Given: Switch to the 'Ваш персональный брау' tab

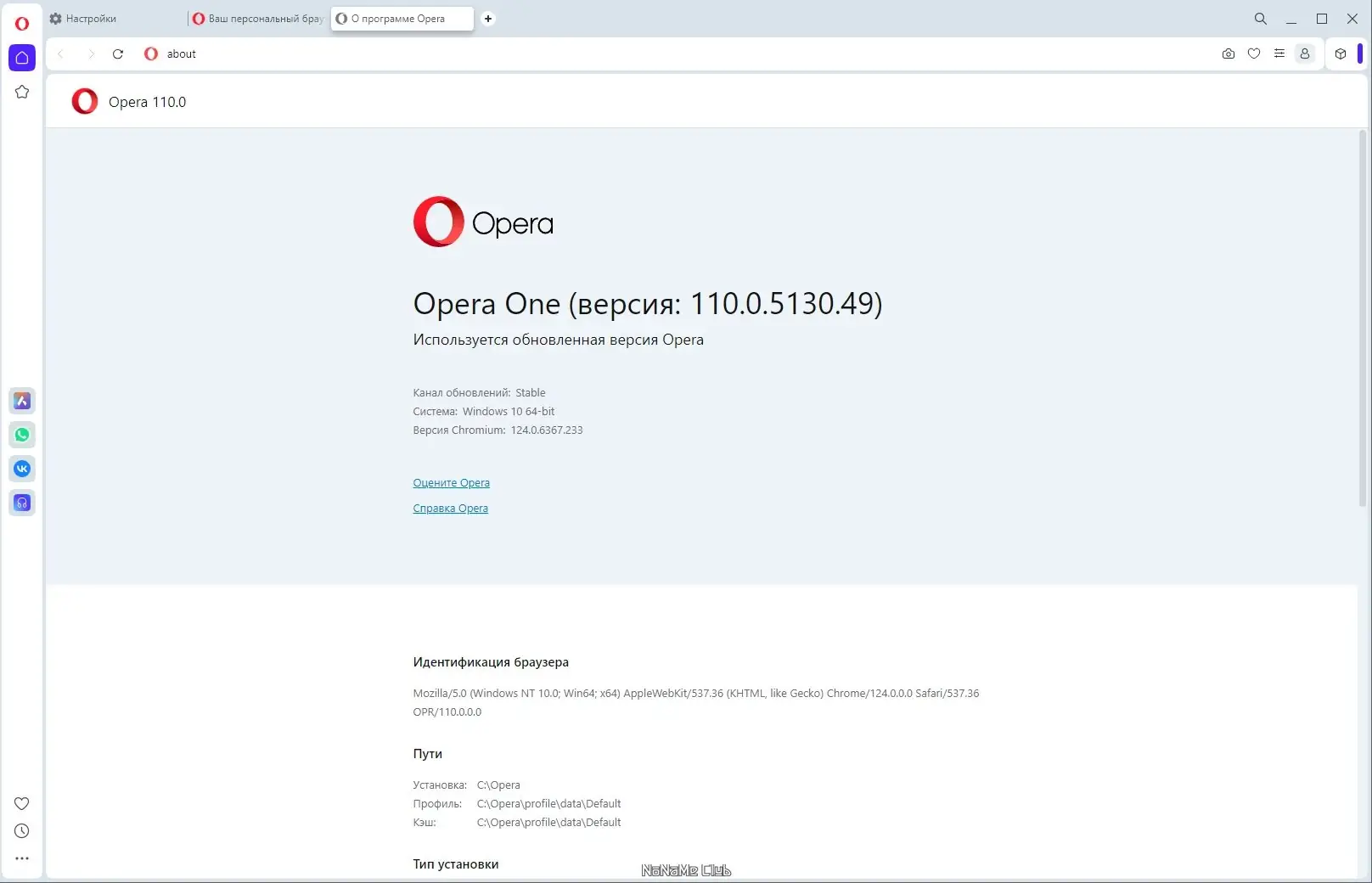Looking at the screenshot, I should click(258, 19).
